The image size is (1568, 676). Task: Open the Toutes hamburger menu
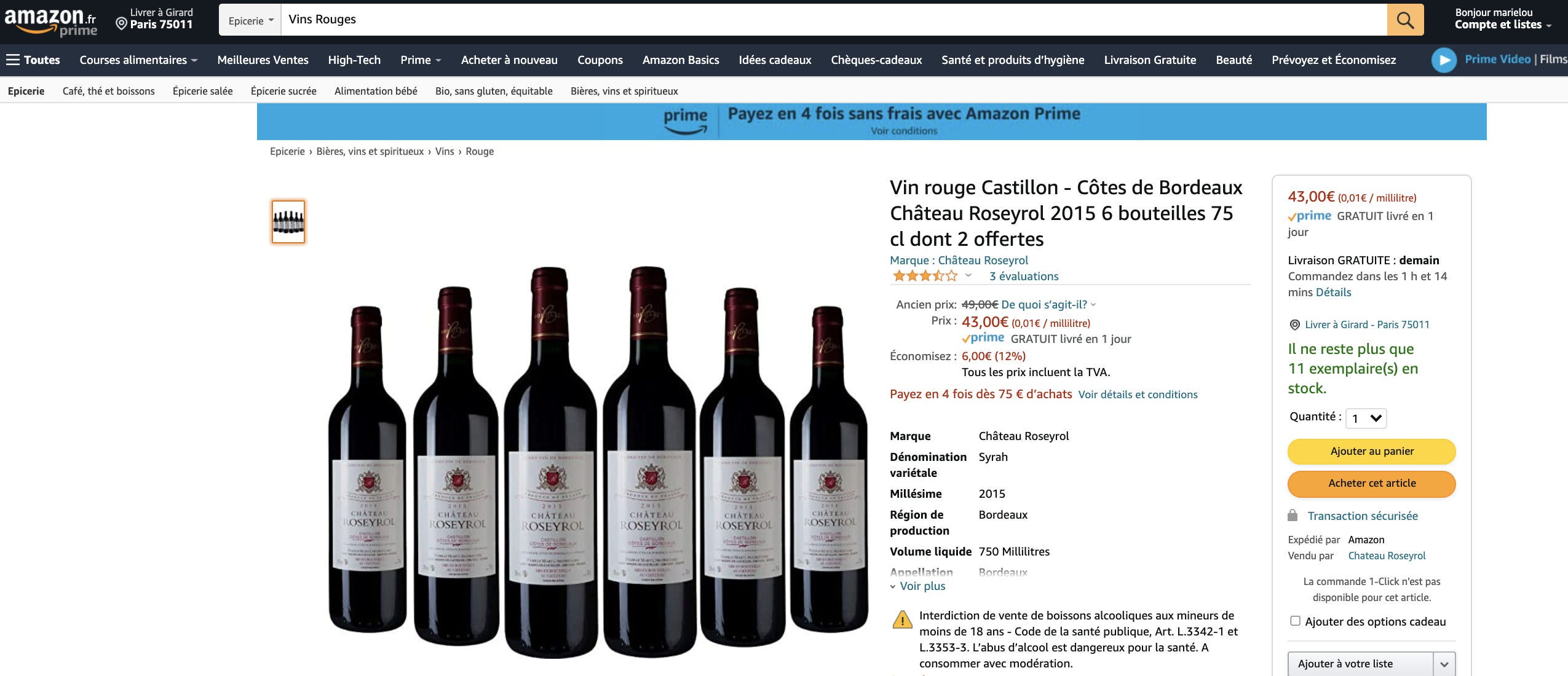coord(33,60)
